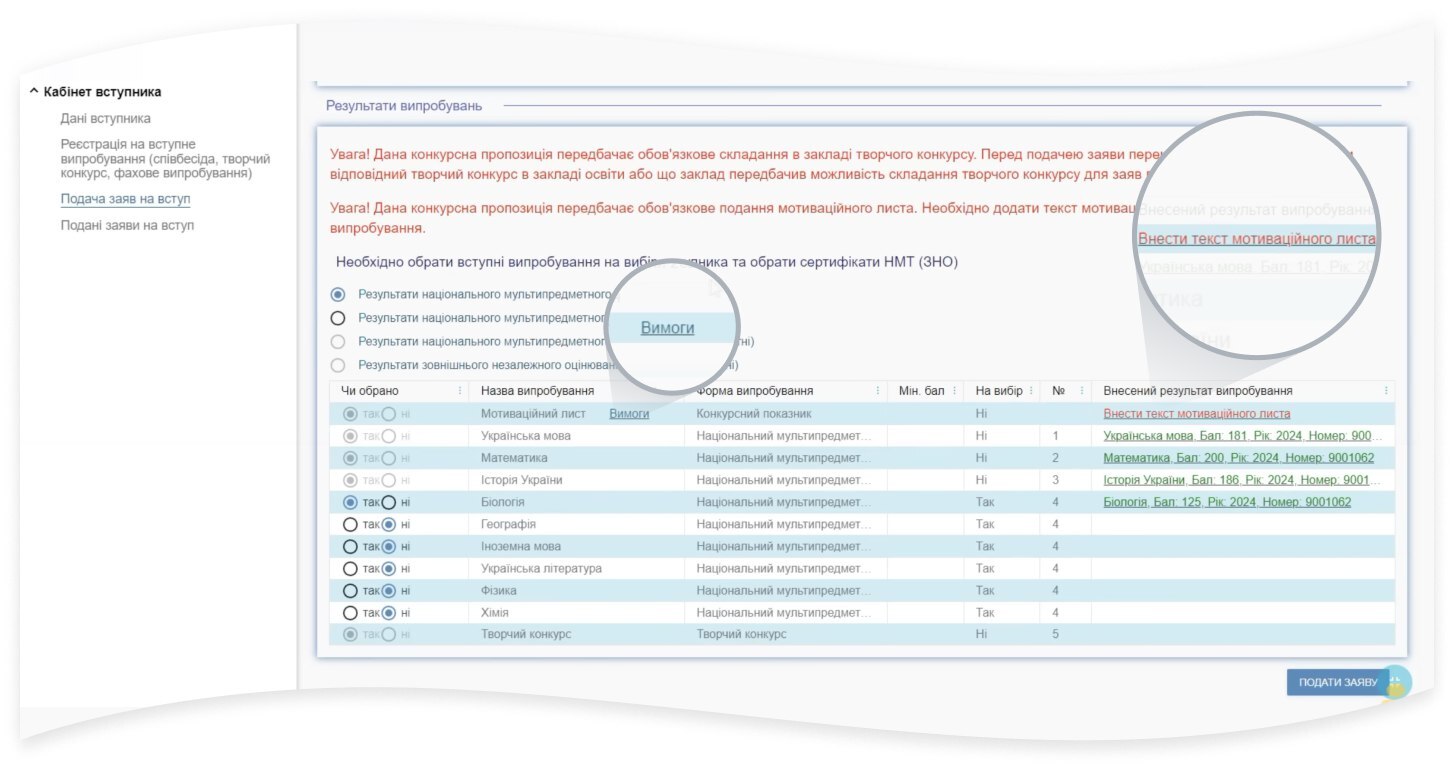
Task: Open column menu dots for 'Чи обрано' header
Action: tap(460, 391)
